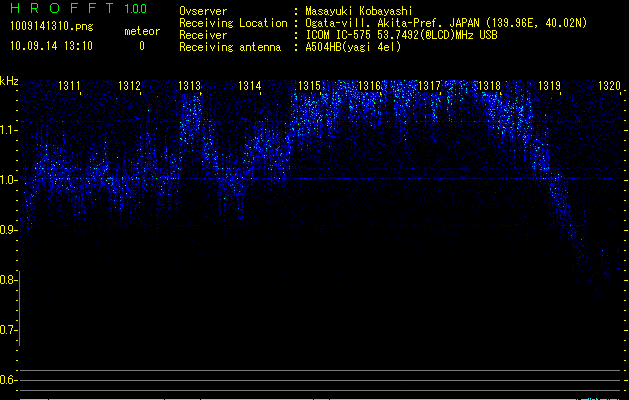Click the meteor label

pyautogui.click(x=142, y=31)
